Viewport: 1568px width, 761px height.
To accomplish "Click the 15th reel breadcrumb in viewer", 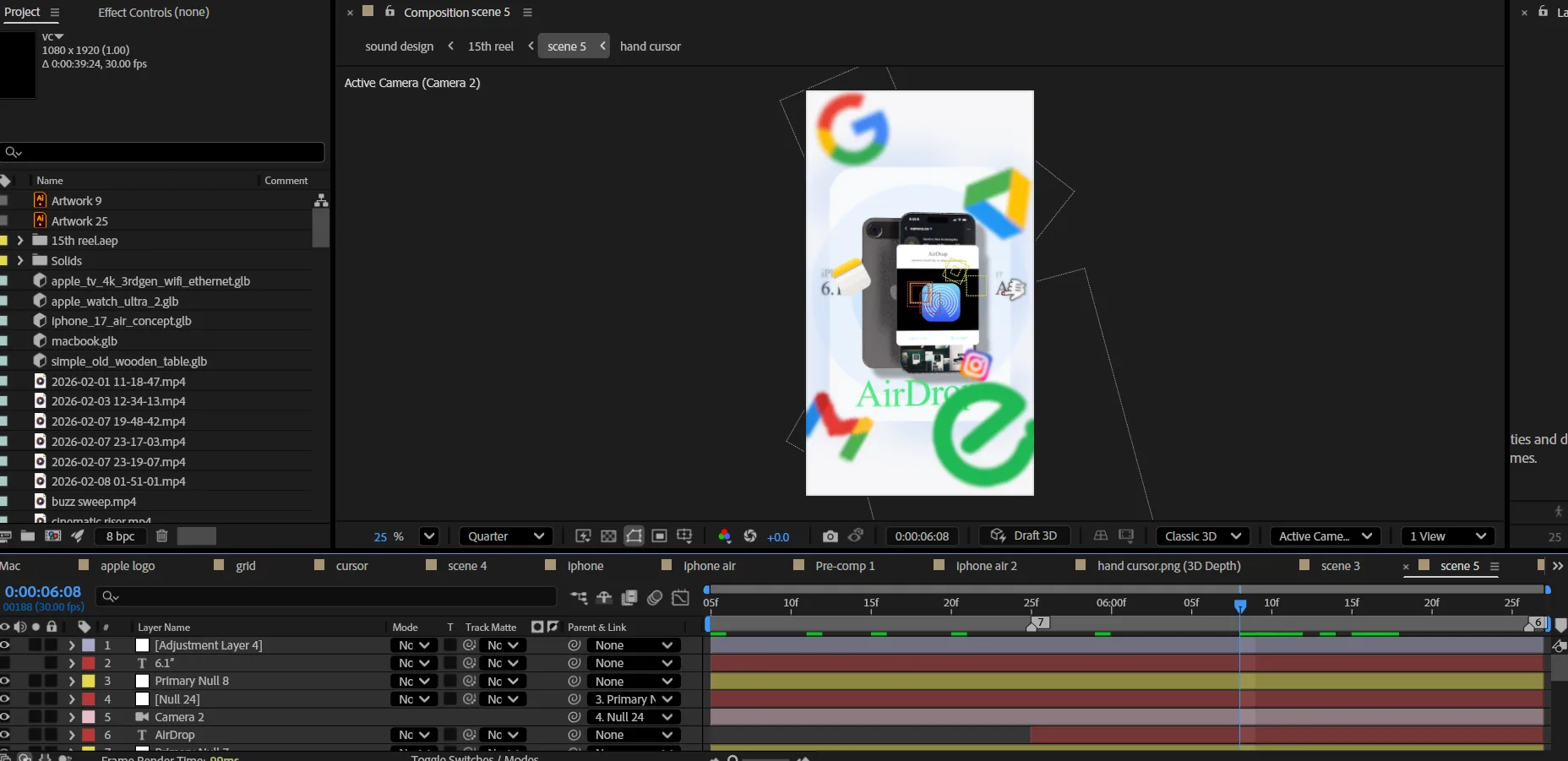I will pos(490,46).
